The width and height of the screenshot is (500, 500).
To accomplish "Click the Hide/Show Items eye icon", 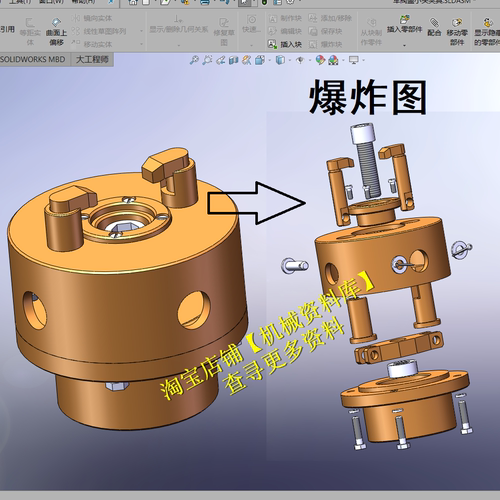I will pos(300,60).
